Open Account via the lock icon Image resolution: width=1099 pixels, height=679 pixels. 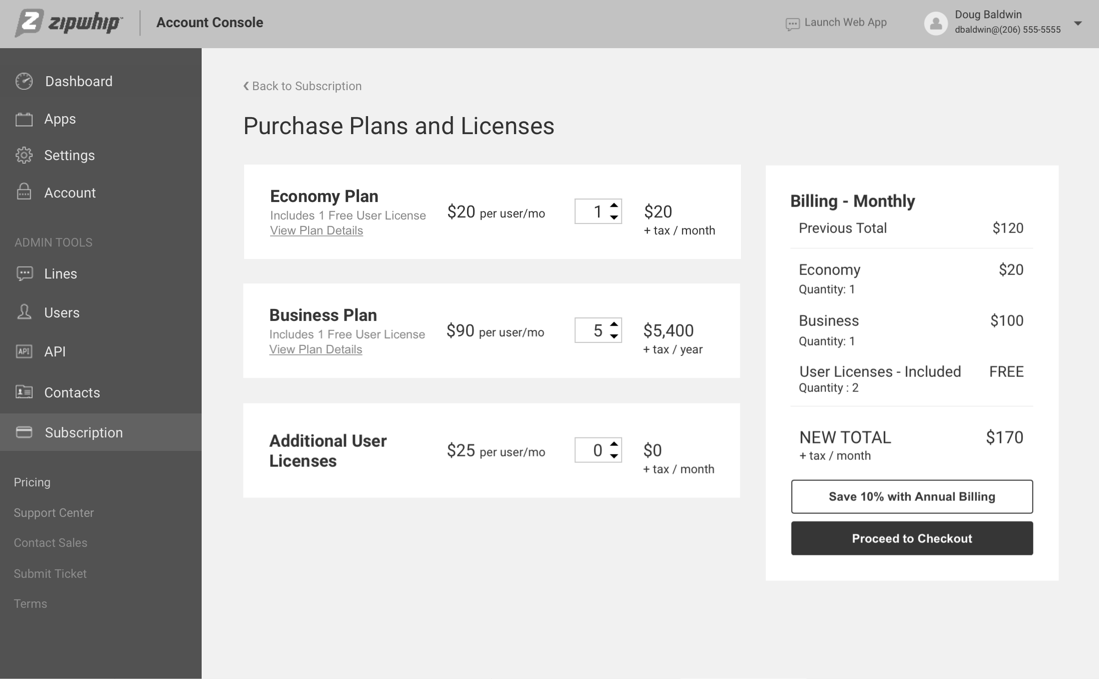[x=24, y=192]
